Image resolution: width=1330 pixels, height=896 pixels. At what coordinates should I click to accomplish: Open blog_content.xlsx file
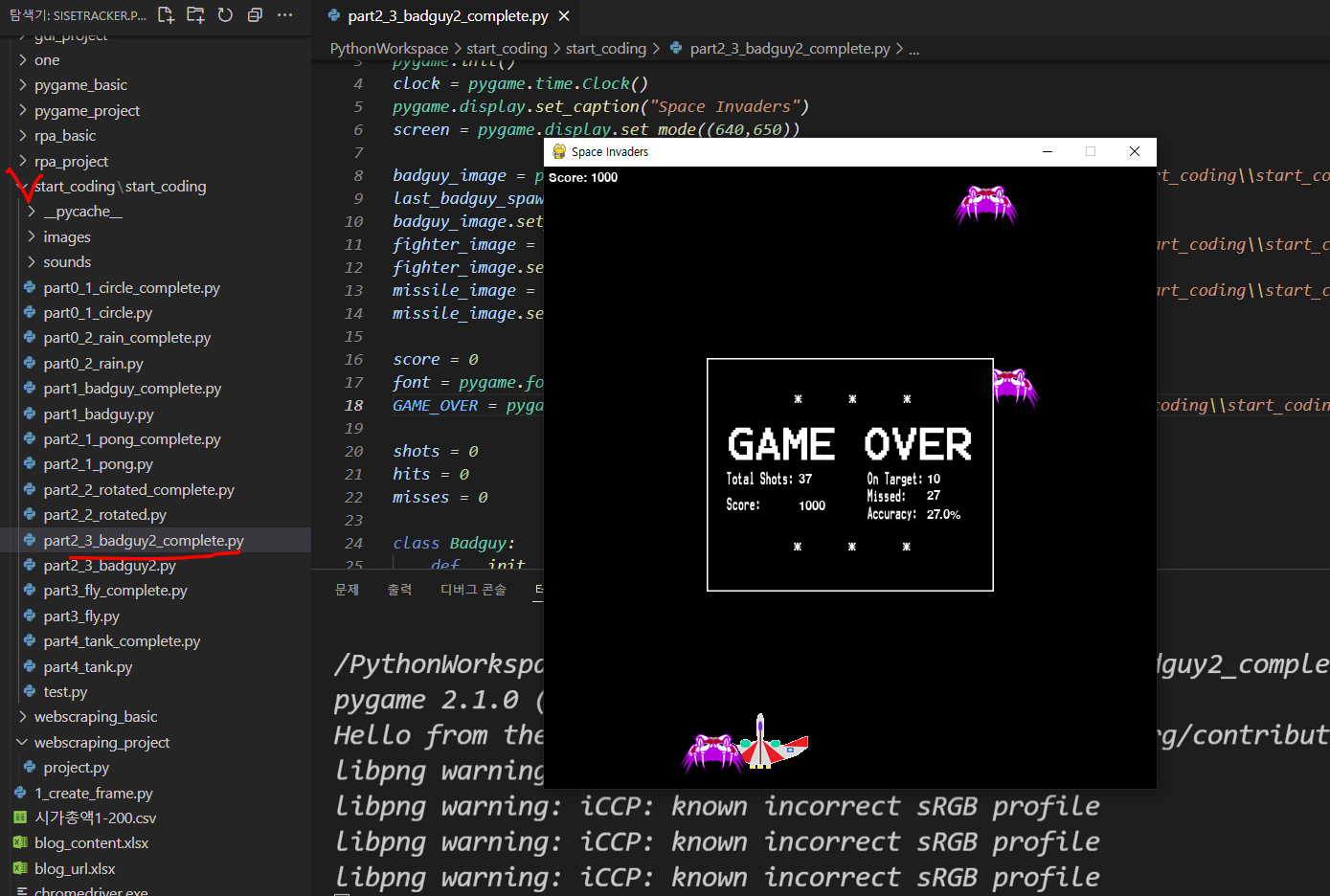92,842
